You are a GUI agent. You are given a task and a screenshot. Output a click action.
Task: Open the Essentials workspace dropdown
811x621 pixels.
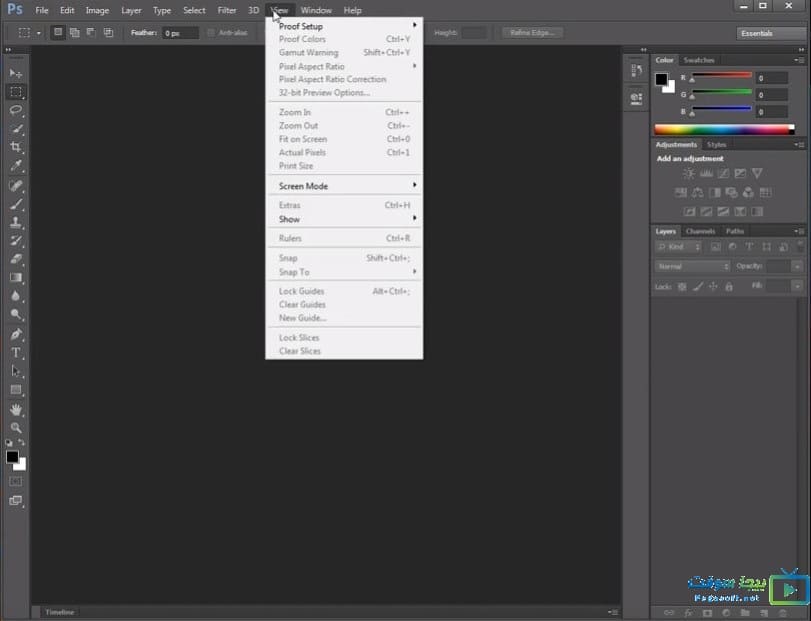771,33
